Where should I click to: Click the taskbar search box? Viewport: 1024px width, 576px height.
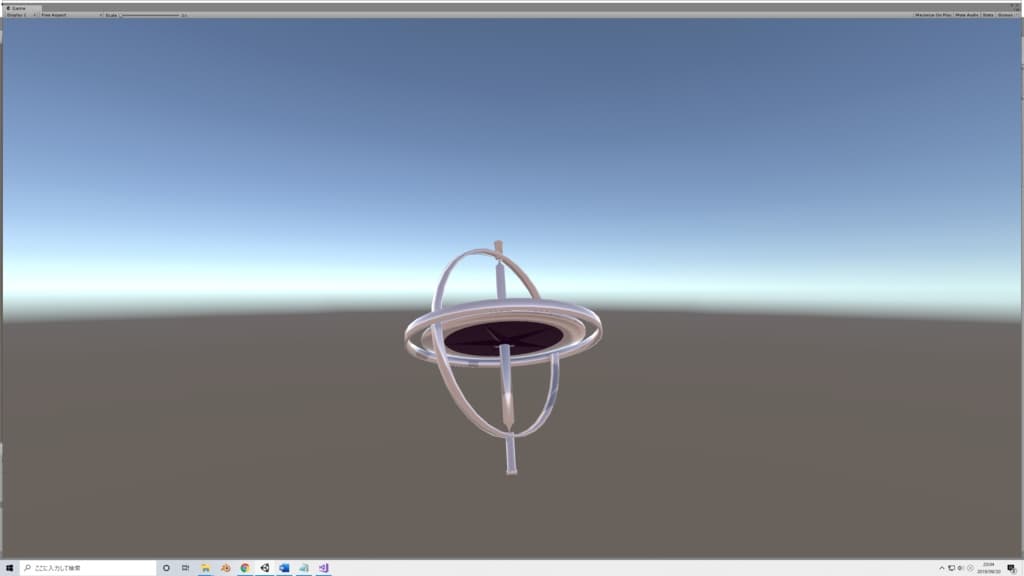click(88, 568)
